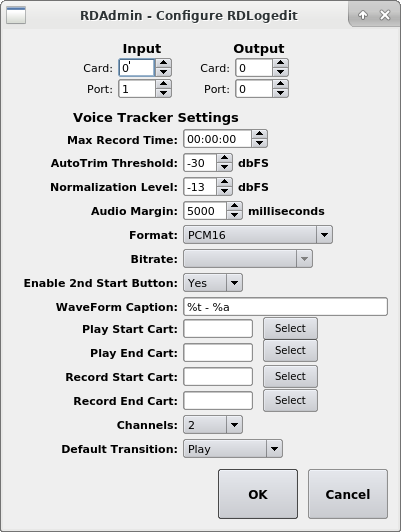Decrease Audio Margin milliseconds value
This screenshot has width=401, height=532.
pos(234,215)
